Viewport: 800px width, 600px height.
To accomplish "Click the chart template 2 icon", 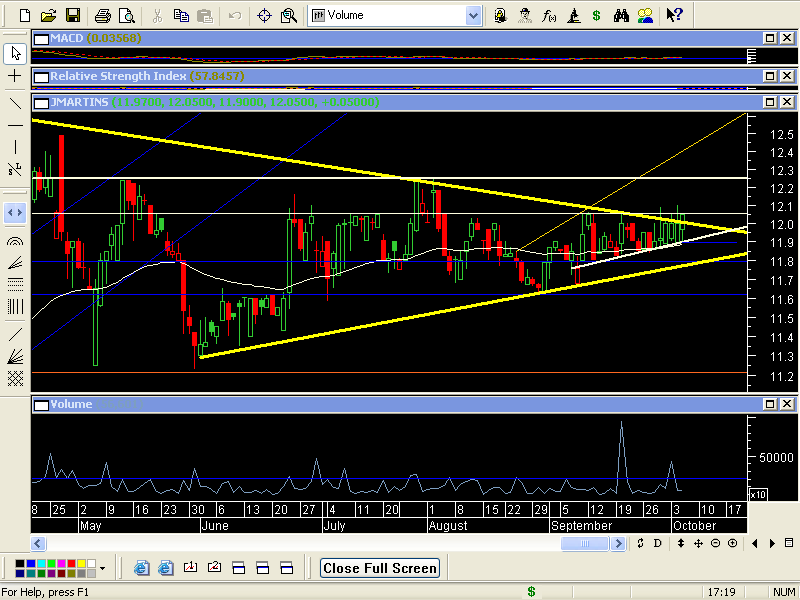I will pyautogui.click(x=214, y=567).
